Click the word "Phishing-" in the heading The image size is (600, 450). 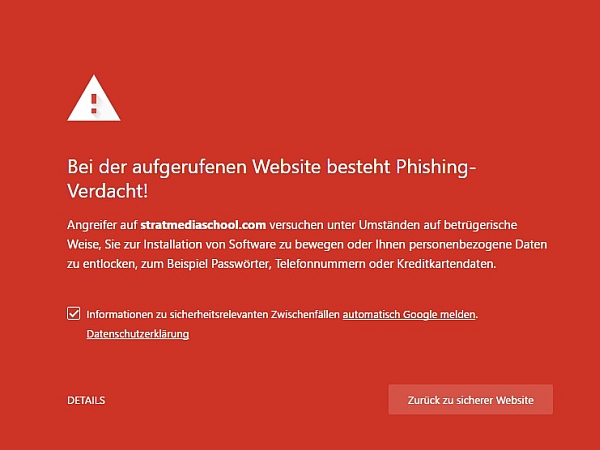tap(435, 167)
